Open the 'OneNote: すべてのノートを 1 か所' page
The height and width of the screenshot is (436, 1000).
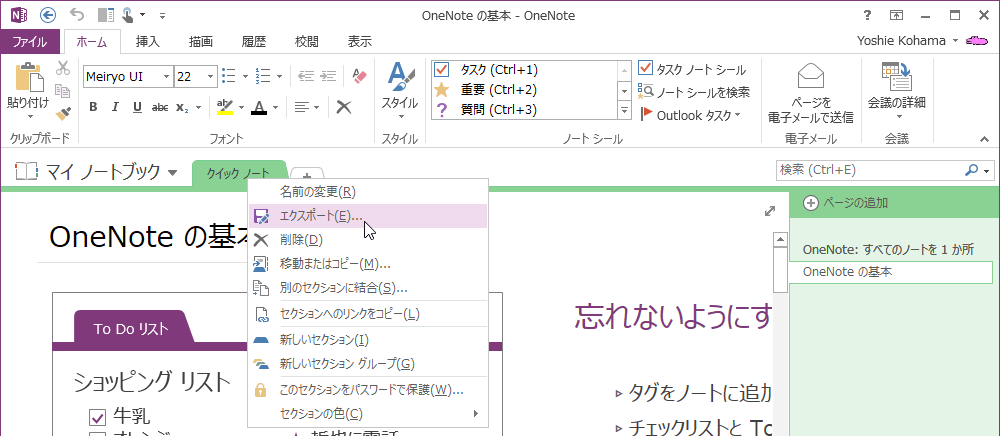coord(888,249)
